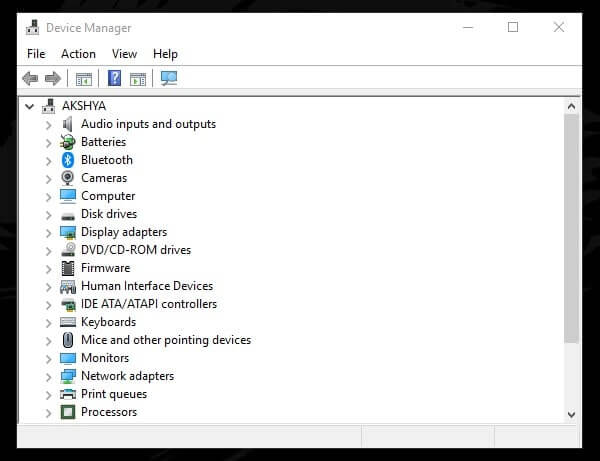
Task: Collapse the AKSHYA root node
Action: point(29,106)
